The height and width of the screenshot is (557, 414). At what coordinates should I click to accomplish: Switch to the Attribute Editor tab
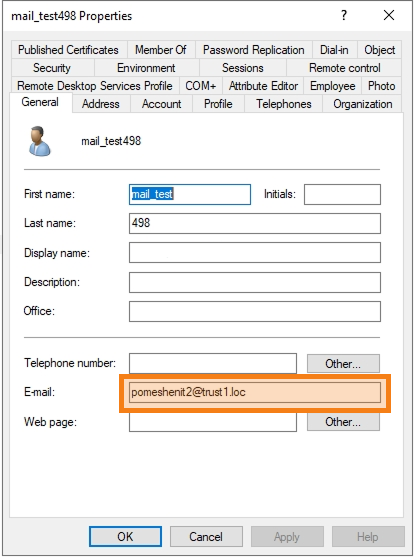tap(263, 86)
